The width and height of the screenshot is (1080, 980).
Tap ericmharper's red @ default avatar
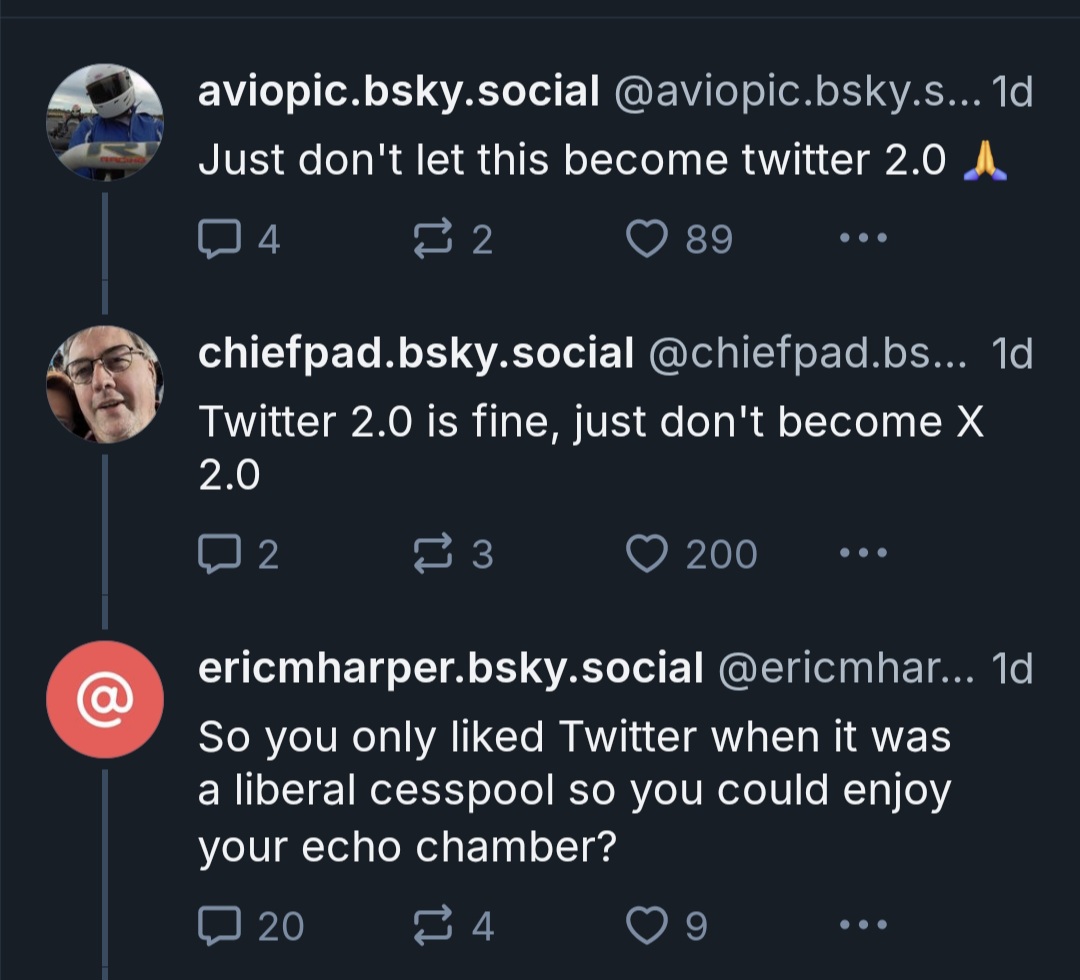[104, 700]
